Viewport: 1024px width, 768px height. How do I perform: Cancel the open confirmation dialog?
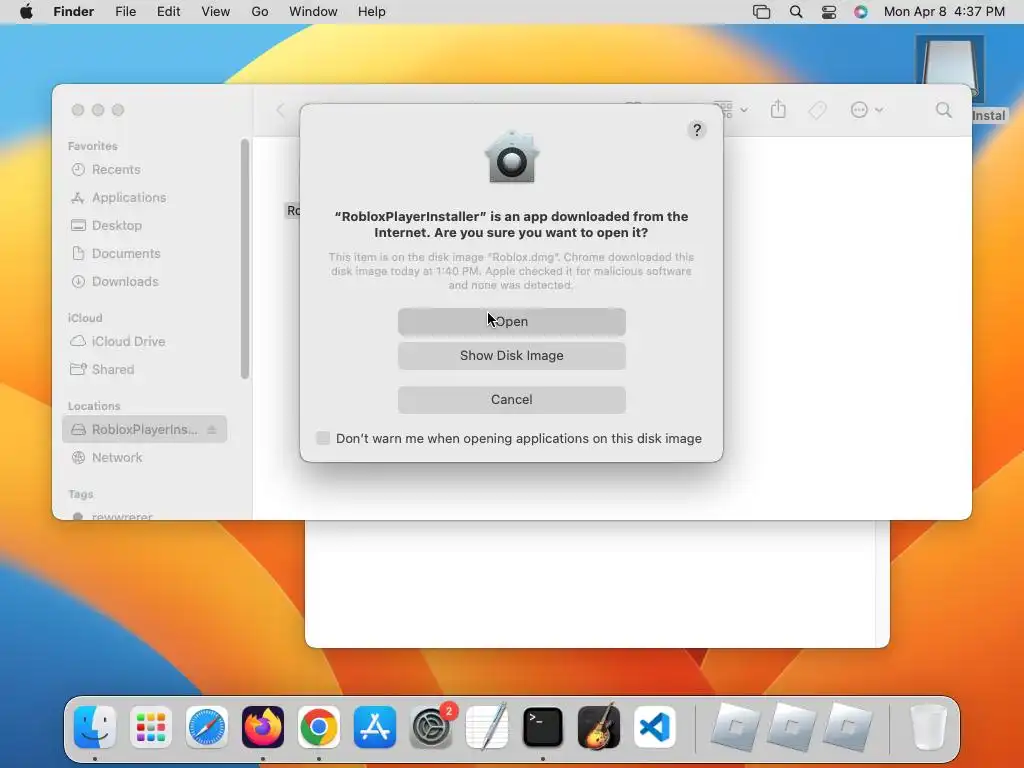tap(511, 399)
